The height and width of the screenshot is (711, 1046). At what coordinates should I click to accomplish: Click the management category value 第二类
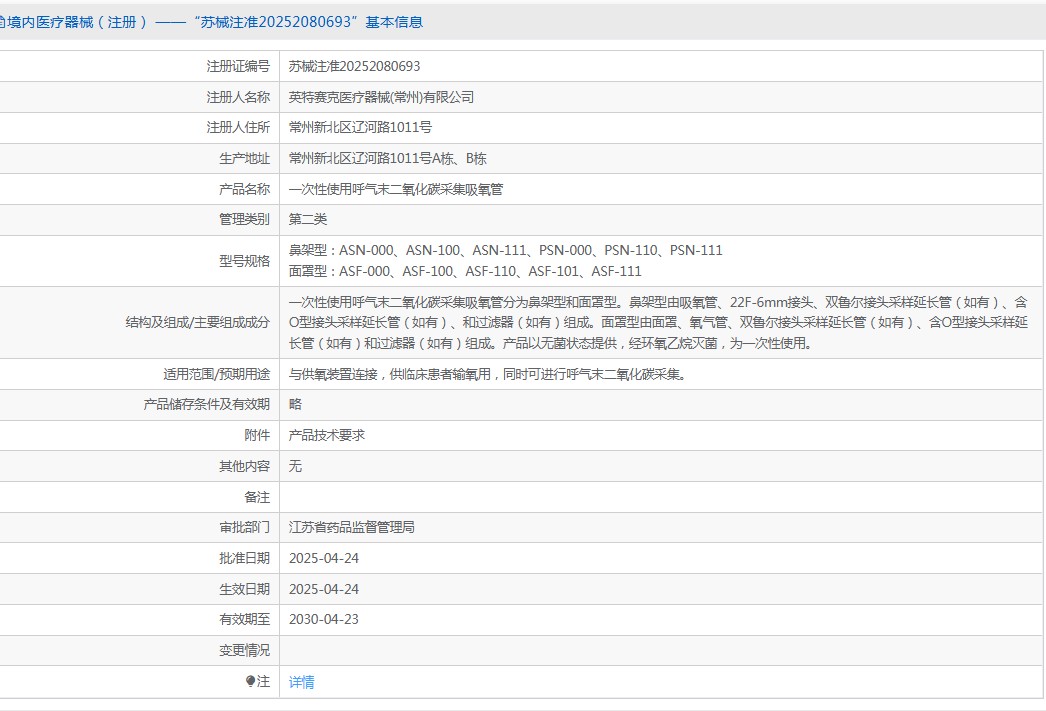tap(308, 219)
